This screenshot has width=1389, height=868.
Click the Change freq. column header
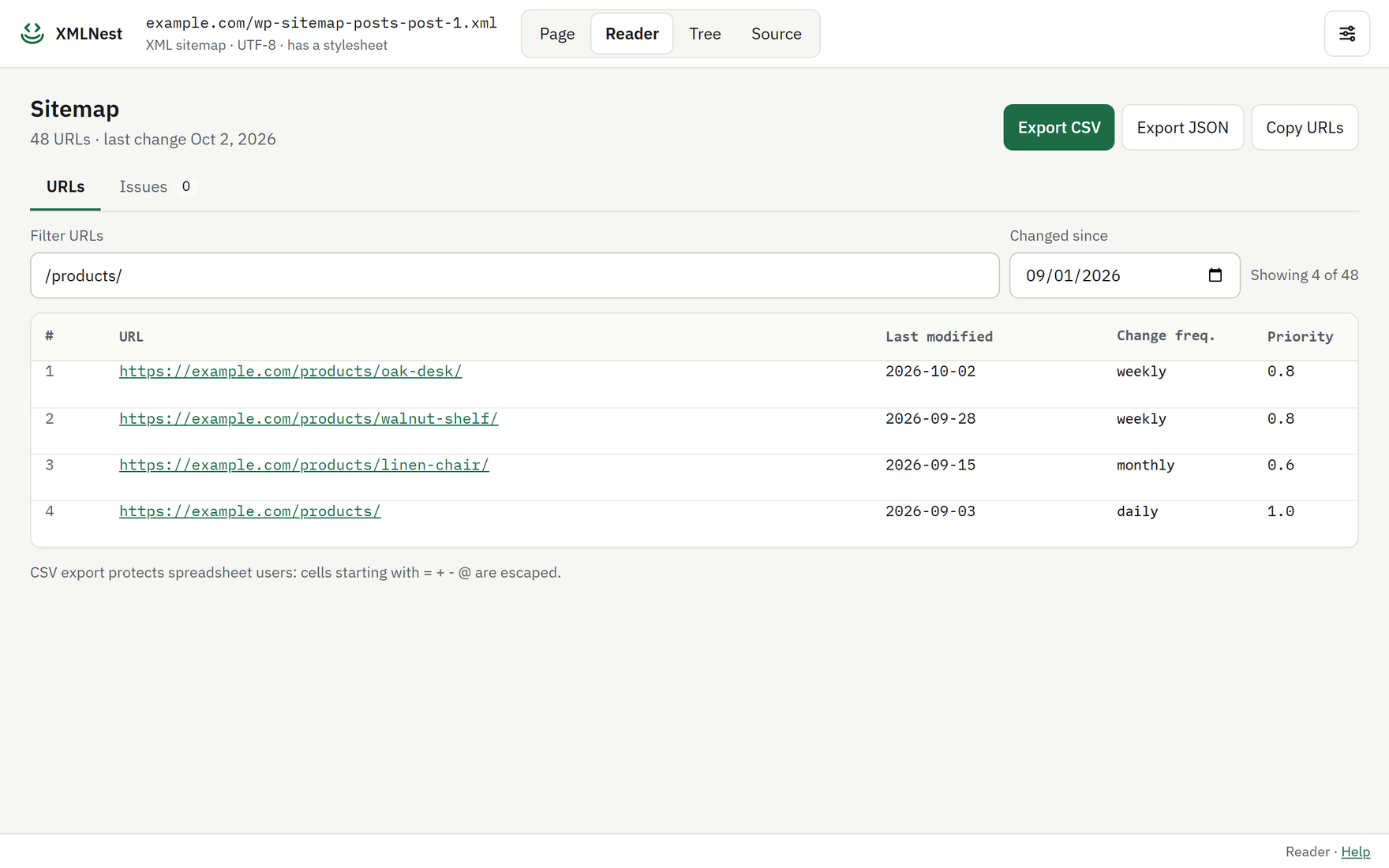[x=1166, y=336]
